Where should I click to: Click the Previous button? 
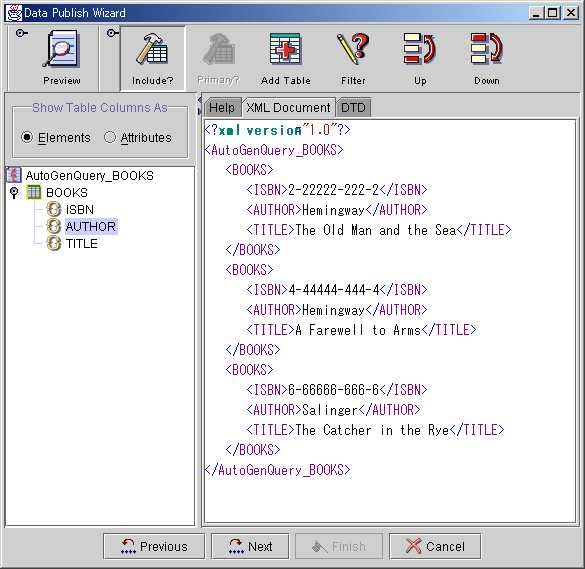(154, 547)
